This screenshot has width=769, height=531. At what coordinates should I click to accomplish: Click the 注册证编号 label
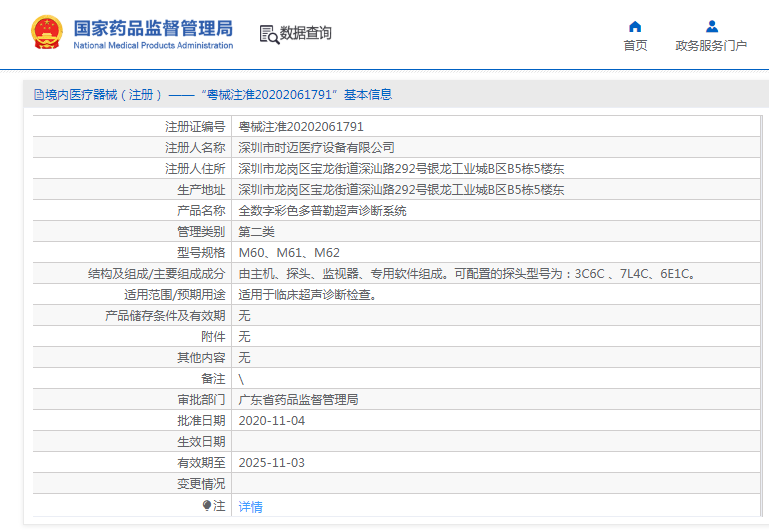195,127
